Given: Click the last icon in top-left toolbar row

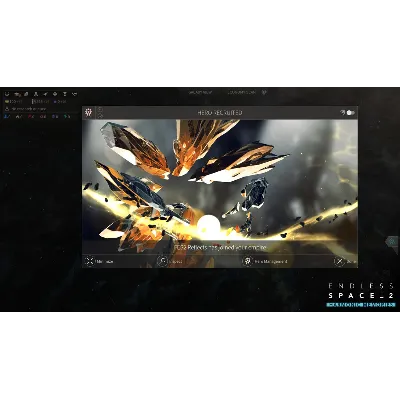Looking at the screenshot, I should point(75,94).
